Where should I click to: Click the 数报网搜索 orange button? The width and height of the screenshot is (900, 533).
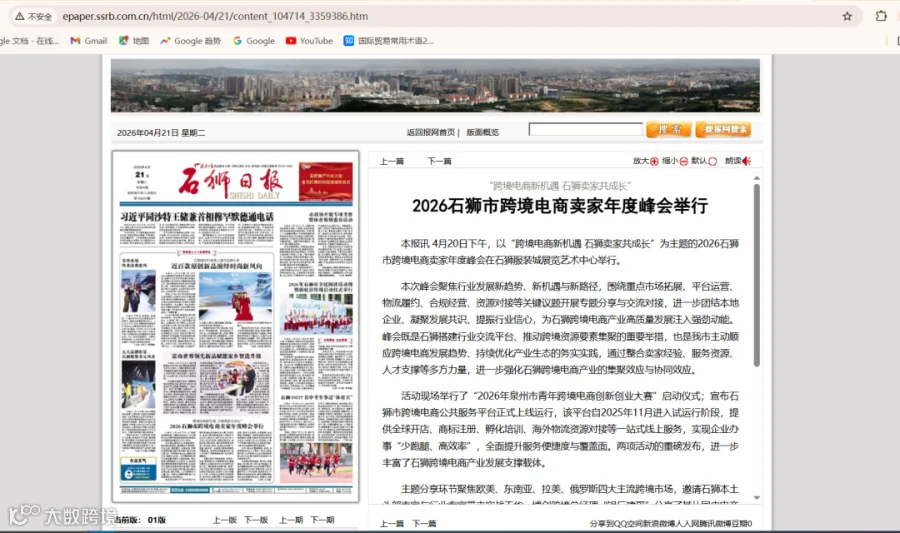click(x=723, y=130)
